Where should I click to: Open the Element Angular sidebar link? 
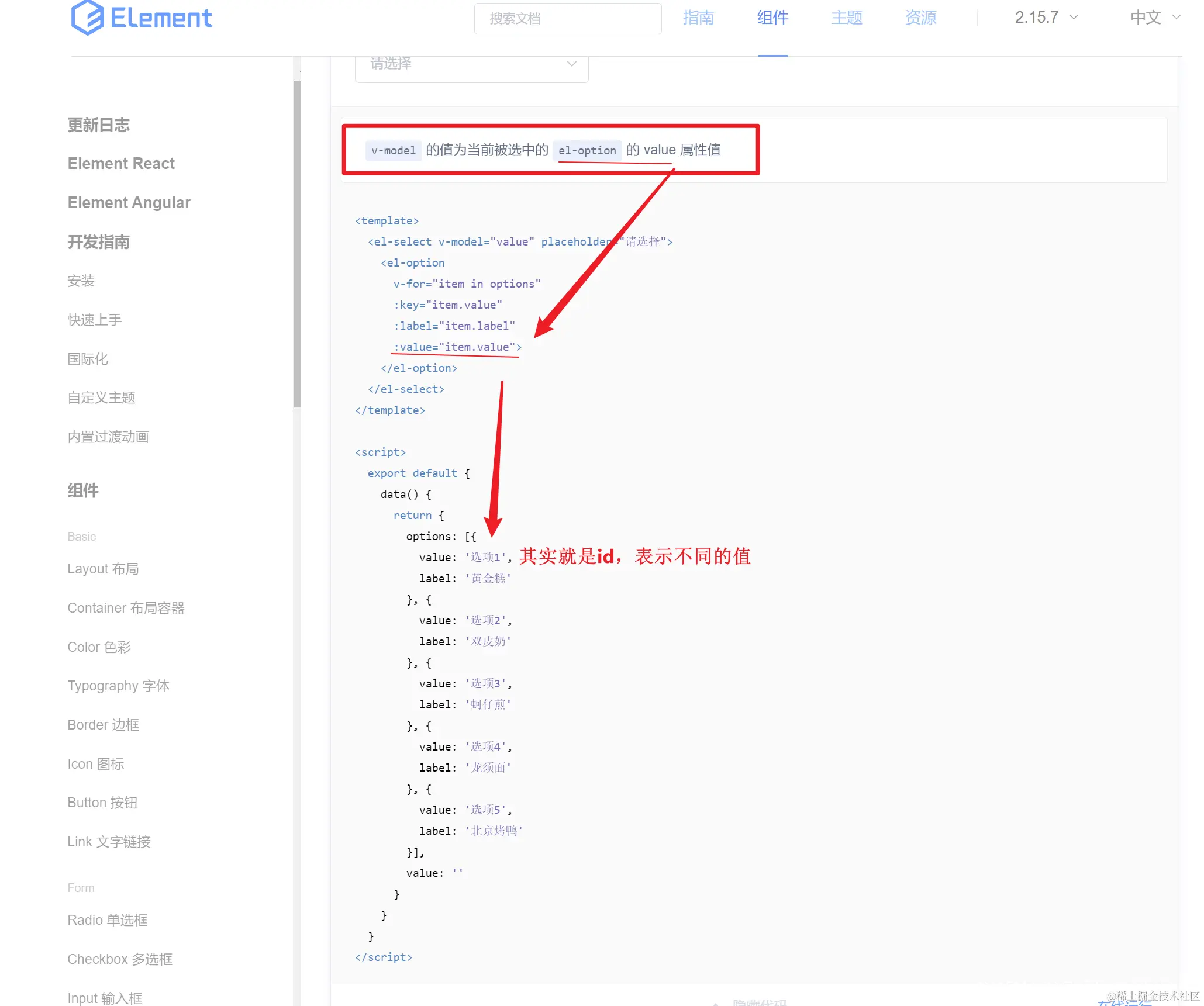pyautogui.click(x=129, y=203)
